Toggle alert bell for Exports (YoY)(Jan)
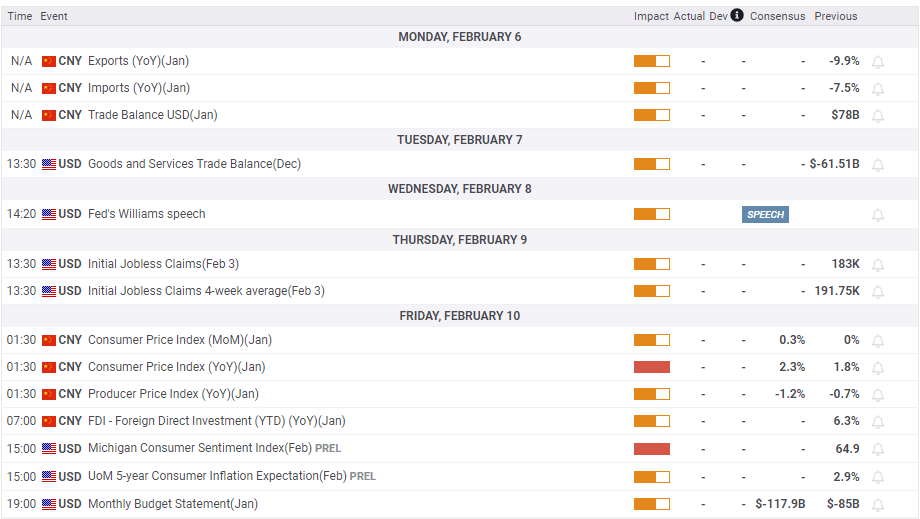This screenshot has height=519, width=920. pos(878,62)
